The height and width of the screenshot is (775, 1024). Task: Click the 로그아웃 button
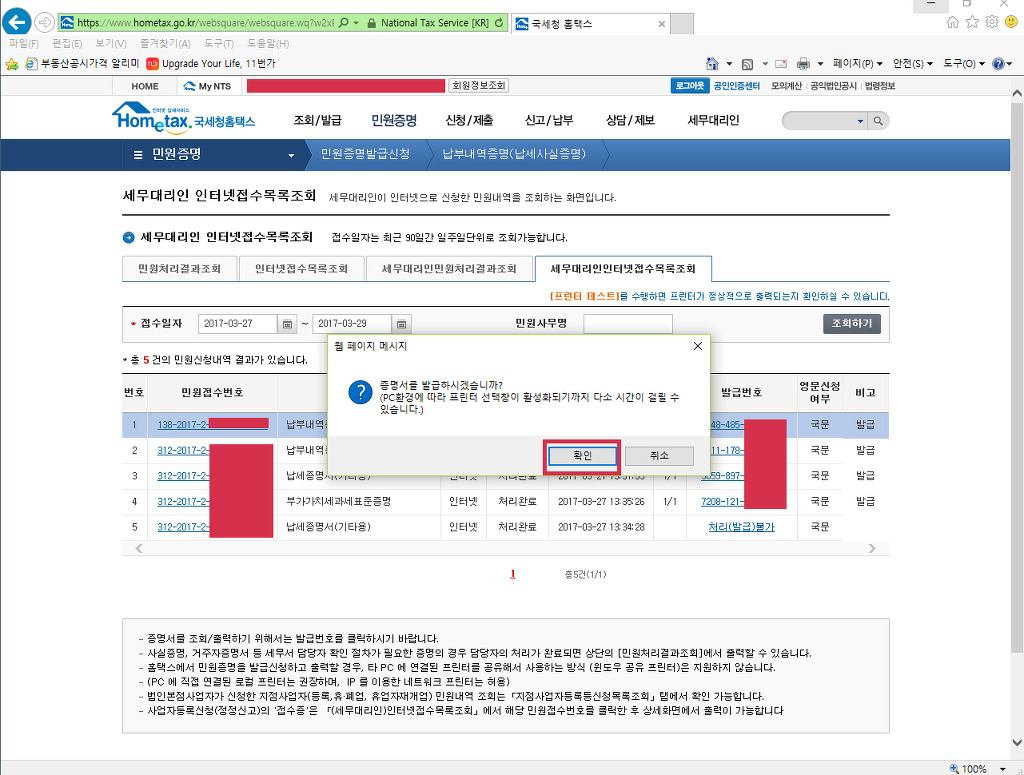point(690,86)
